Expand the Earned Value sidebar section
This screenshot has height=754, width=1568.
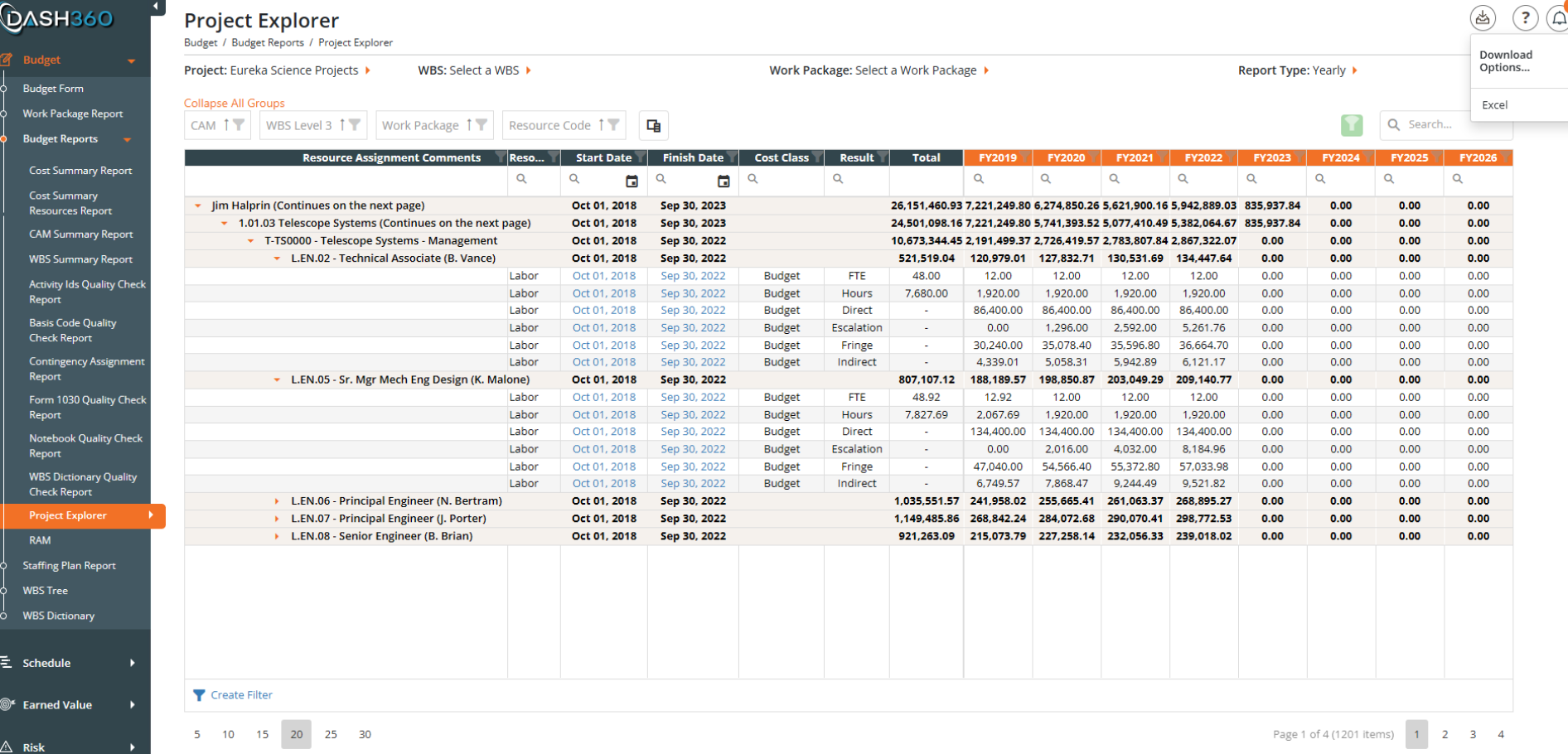click(132, 705)
